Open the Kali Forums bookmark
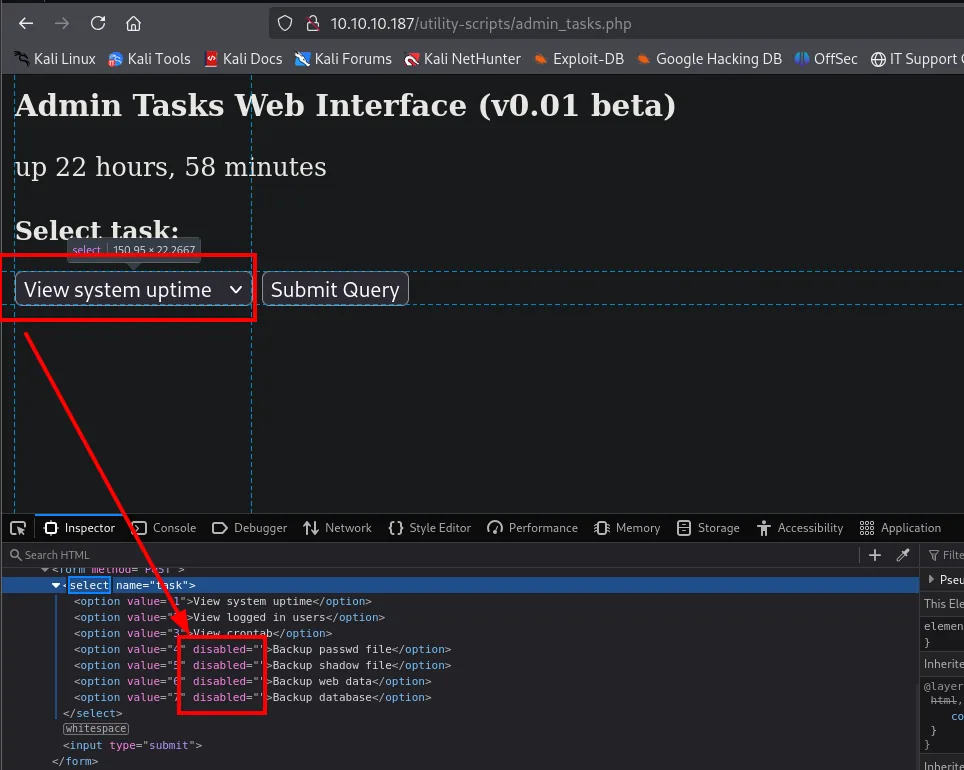964x770 pixels. [x=343, y=58]
